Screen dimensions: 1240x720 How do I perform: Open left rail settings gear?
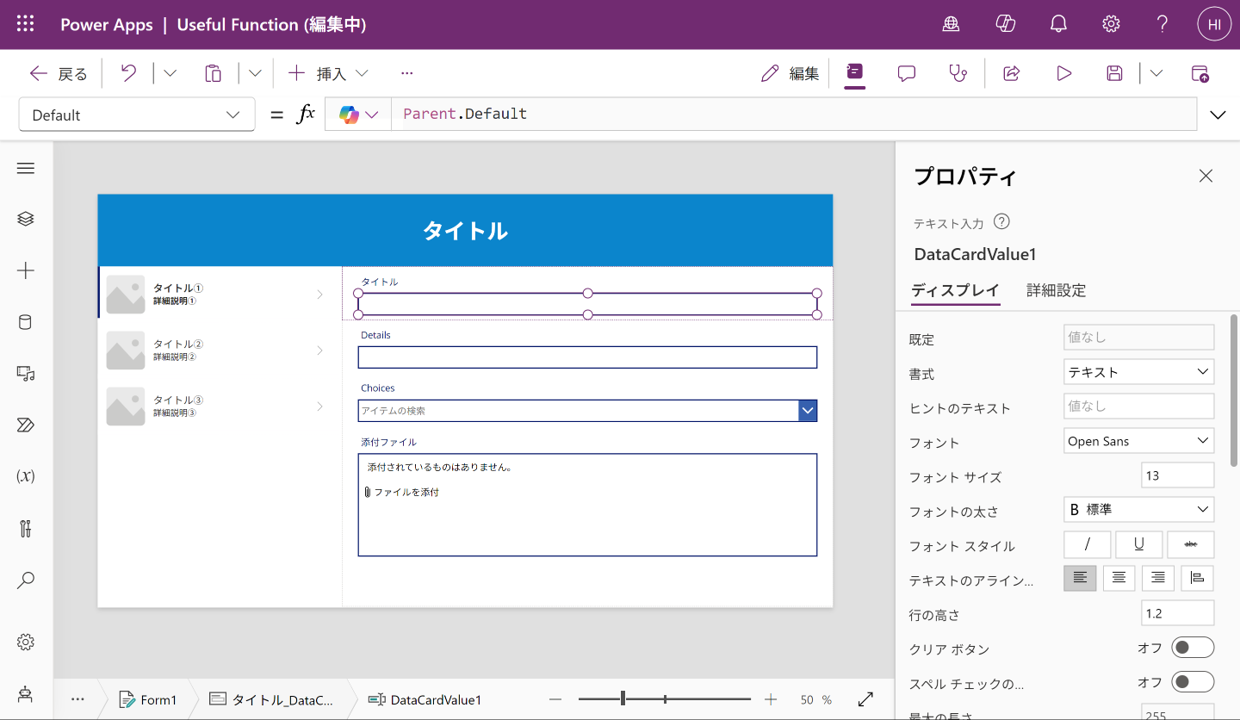point(26,642)
